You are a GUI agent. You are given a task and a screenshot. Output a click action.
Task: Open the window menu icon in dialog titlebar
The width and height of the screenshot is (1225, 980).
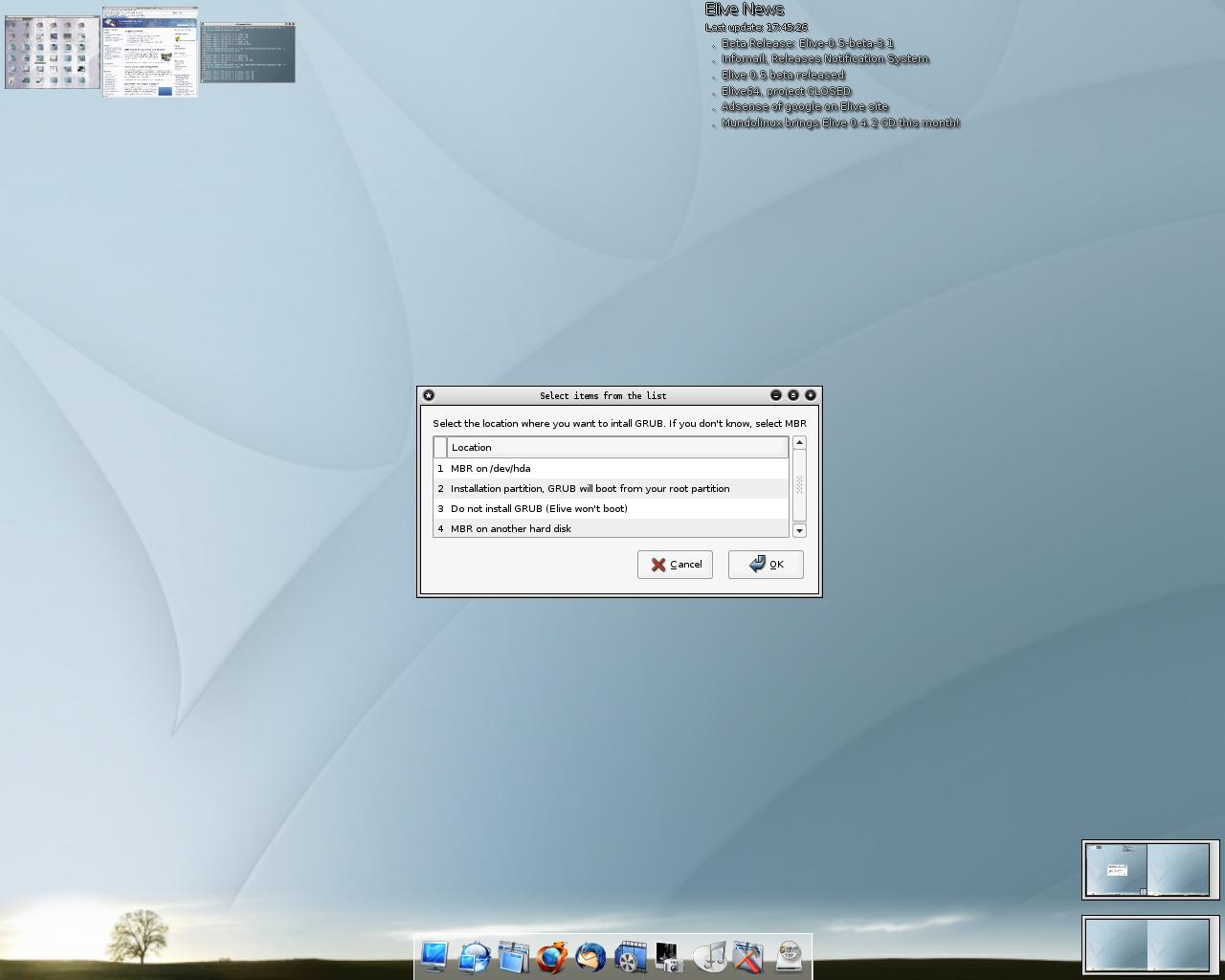(x=429, y=395)
